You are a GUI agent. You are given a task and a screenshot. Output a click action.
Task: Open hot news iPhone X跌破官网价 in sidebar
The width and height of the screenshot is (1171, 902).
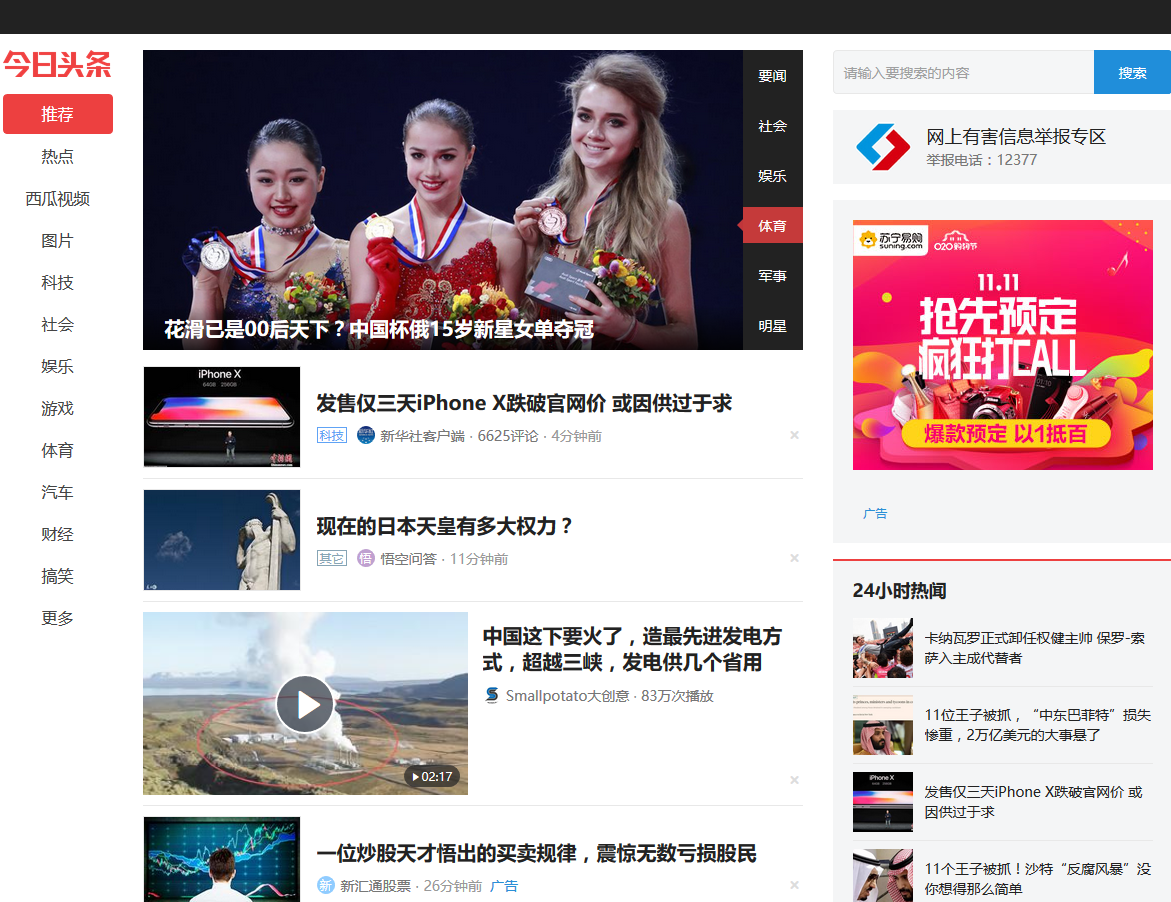point(1034,802)
